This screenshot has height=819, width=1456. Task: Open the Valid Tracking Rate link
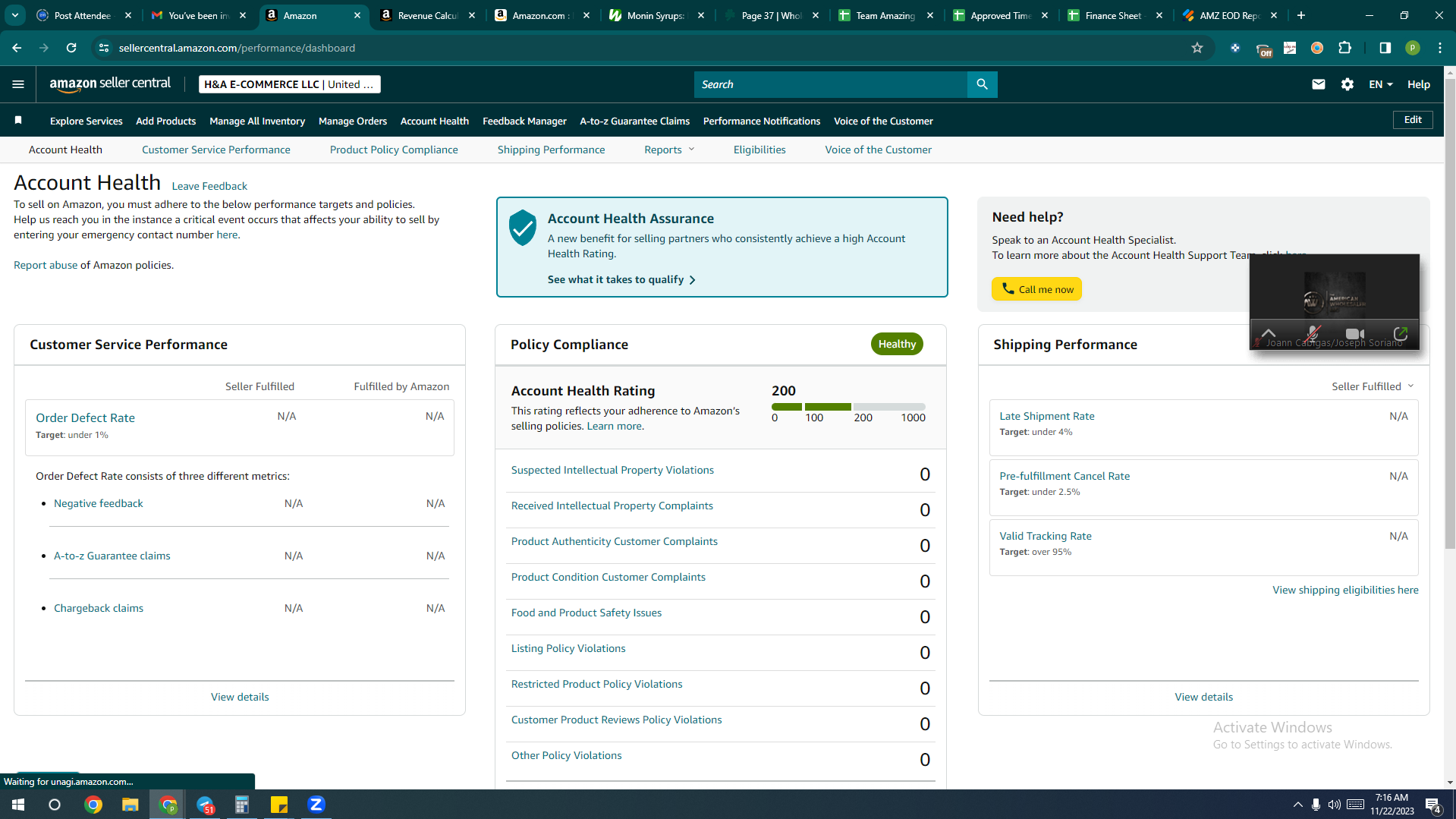(x=1045, y=536)
